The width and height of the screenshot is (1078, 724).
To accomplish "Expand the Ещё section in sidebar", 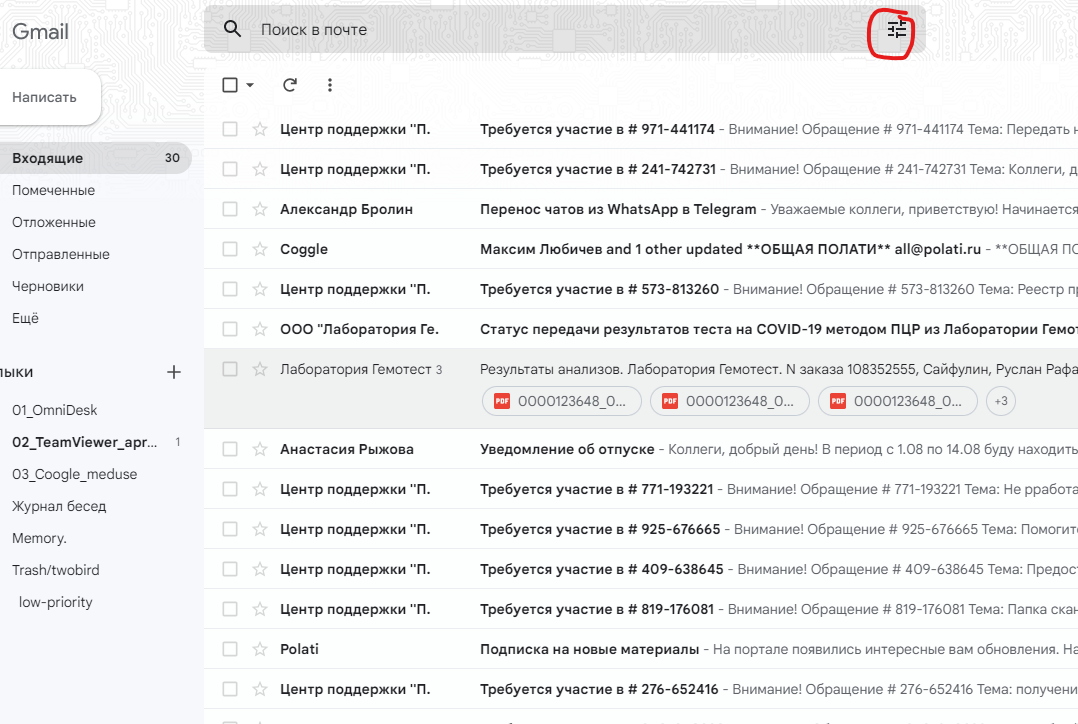I will pyautogui.click(x=25, y=318).
